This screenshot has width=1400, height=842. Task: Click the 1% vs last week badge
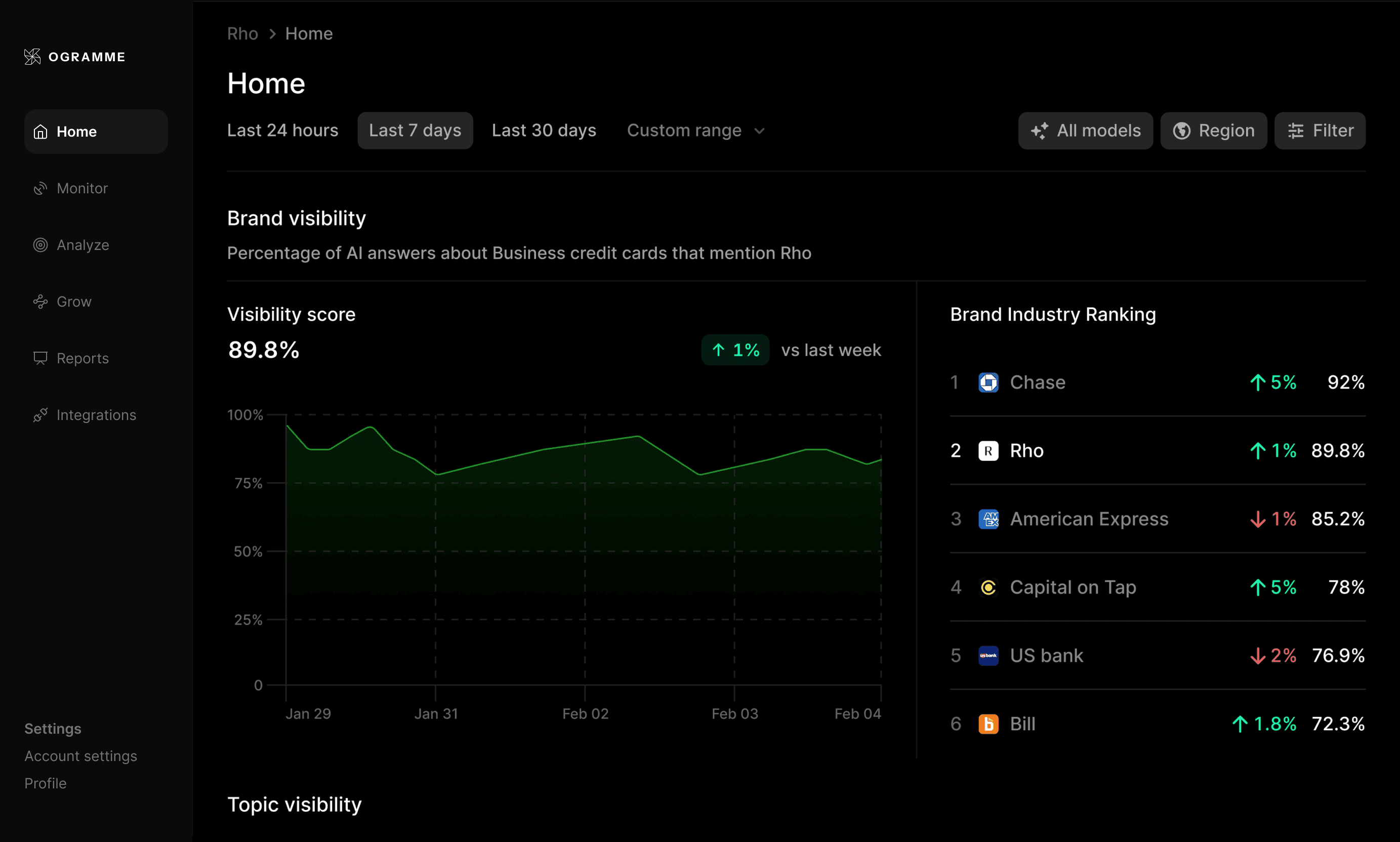click(735, 350)
